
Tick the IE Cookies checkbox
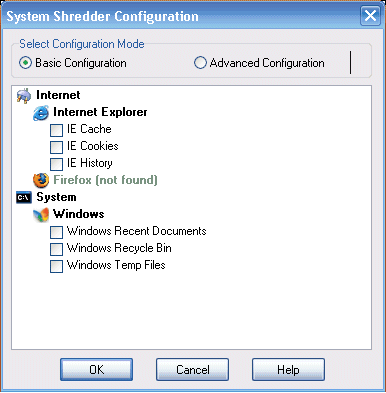coord(56,147)
